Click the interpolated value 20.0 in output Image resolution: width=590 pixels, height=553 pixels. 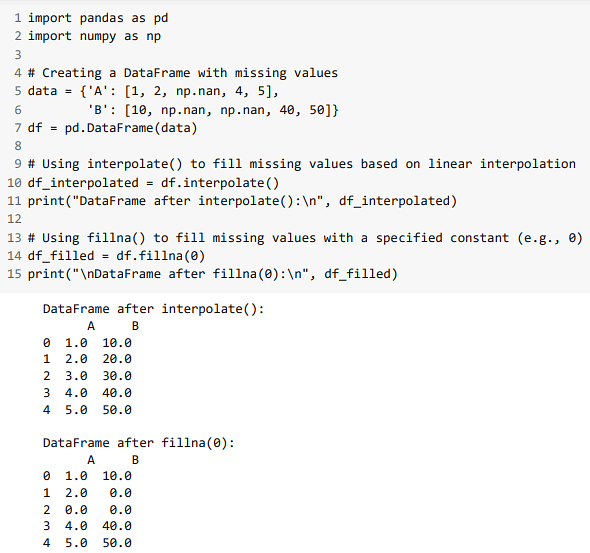click(x=117, y=359)
